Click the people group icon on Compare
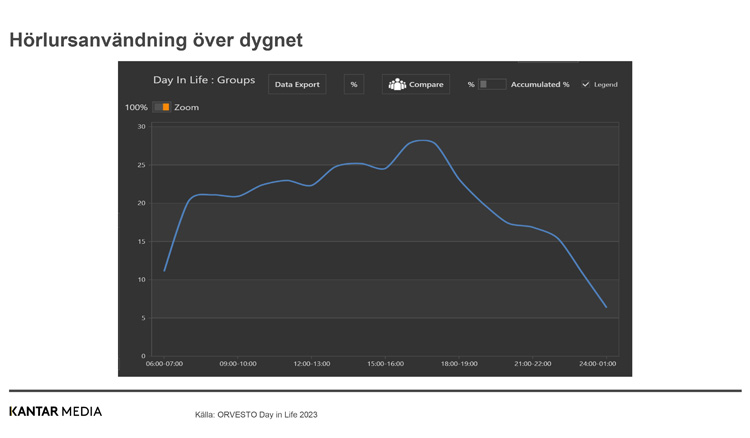Screen dimensions: 750x438 pos(397,85)
